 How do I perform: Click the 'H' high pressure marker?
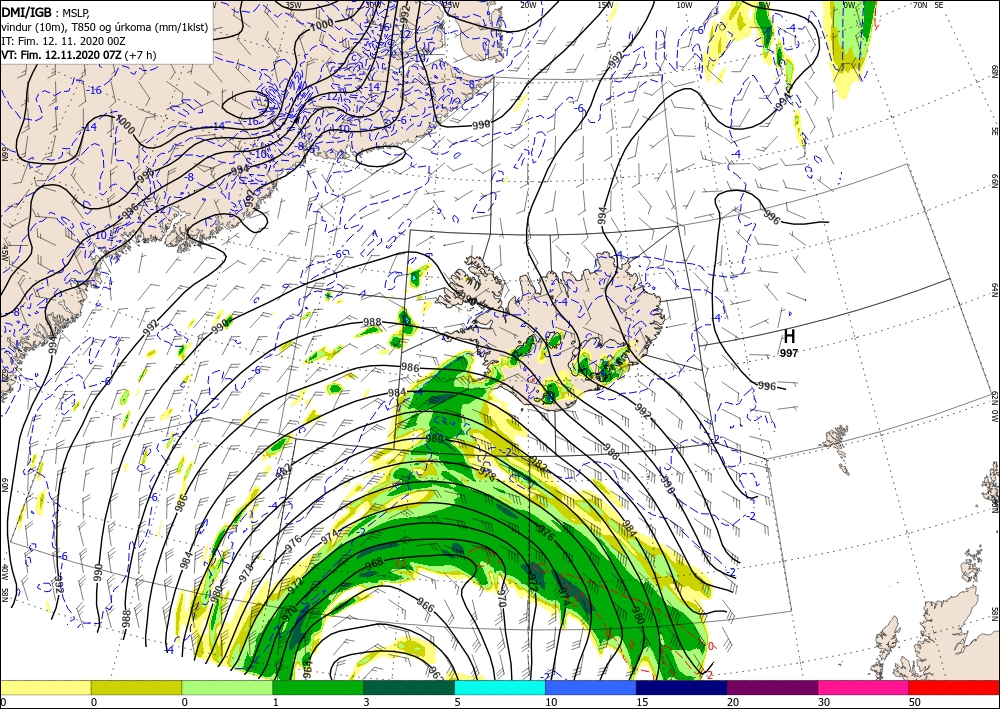point(789,336)
